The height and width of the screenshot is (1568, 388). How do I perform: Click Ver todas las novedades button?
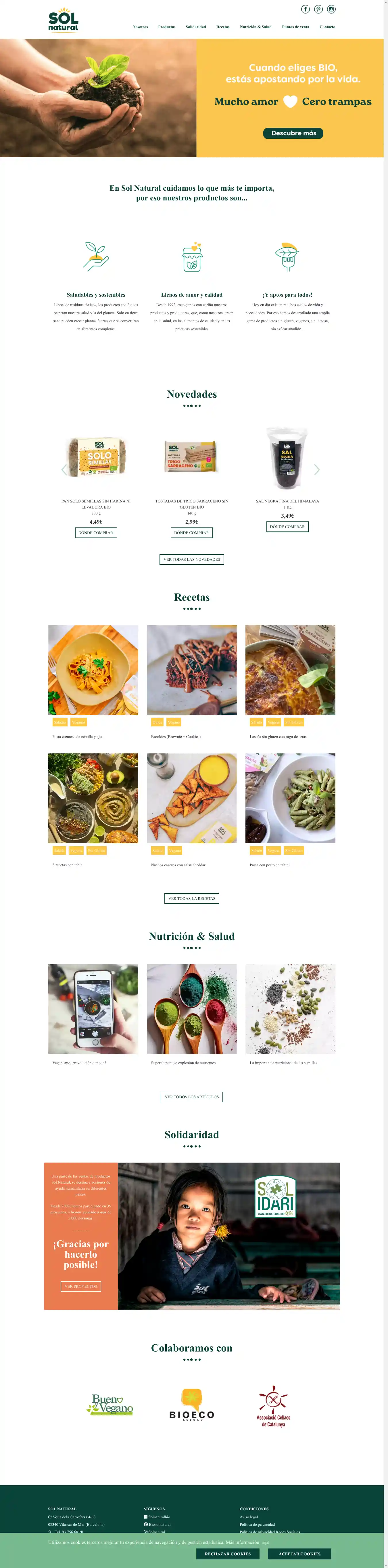tap(192, 559)
